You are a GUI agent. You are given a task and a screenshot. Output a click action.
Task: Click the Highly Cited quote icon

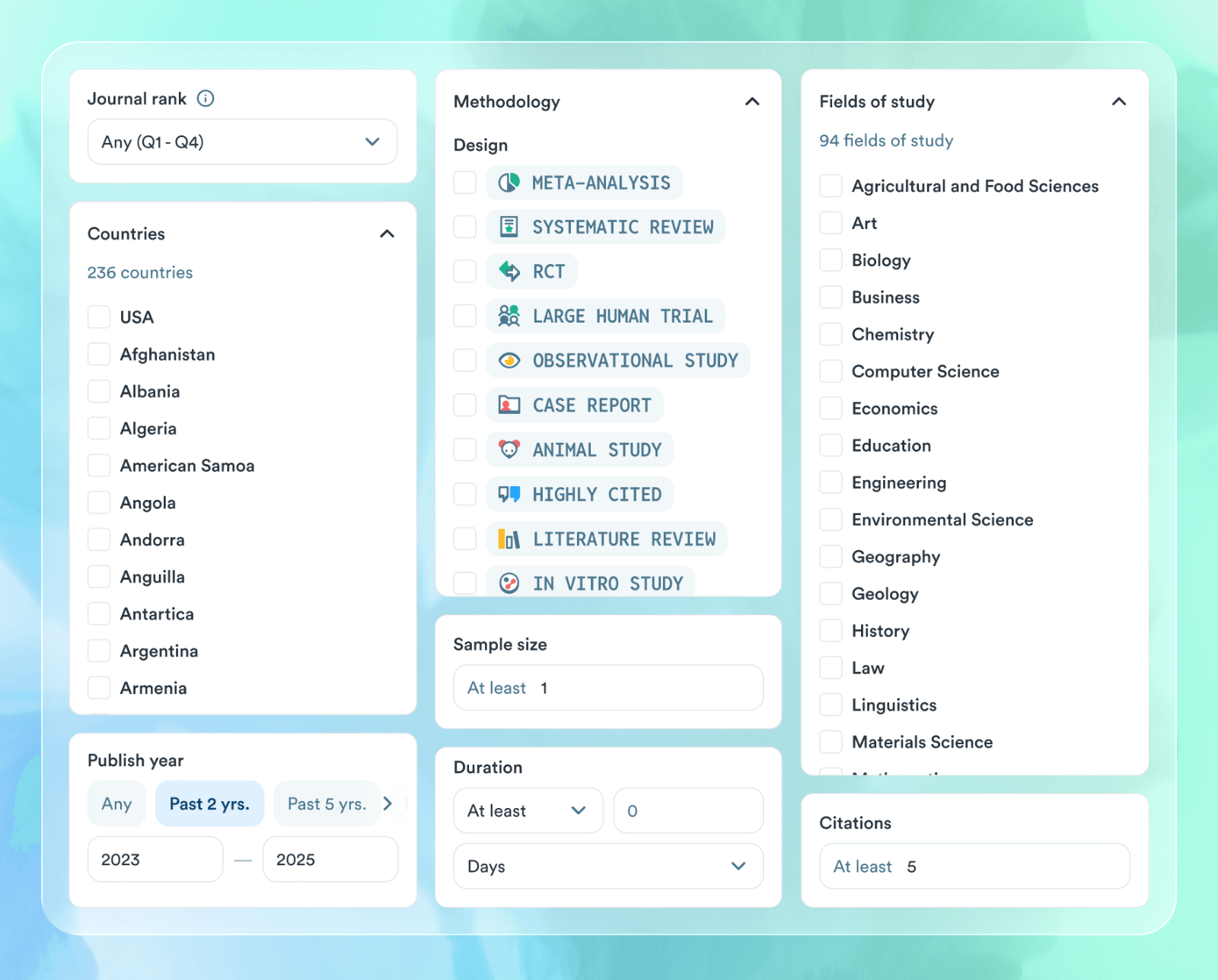click(509, 494)
